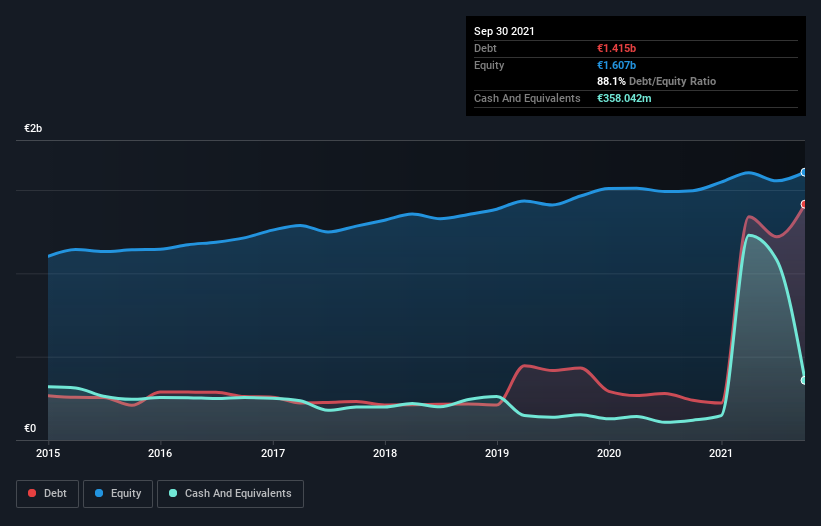
Task: Click the €1.607b Equity value in tooltip
Action: click(615, 65)
